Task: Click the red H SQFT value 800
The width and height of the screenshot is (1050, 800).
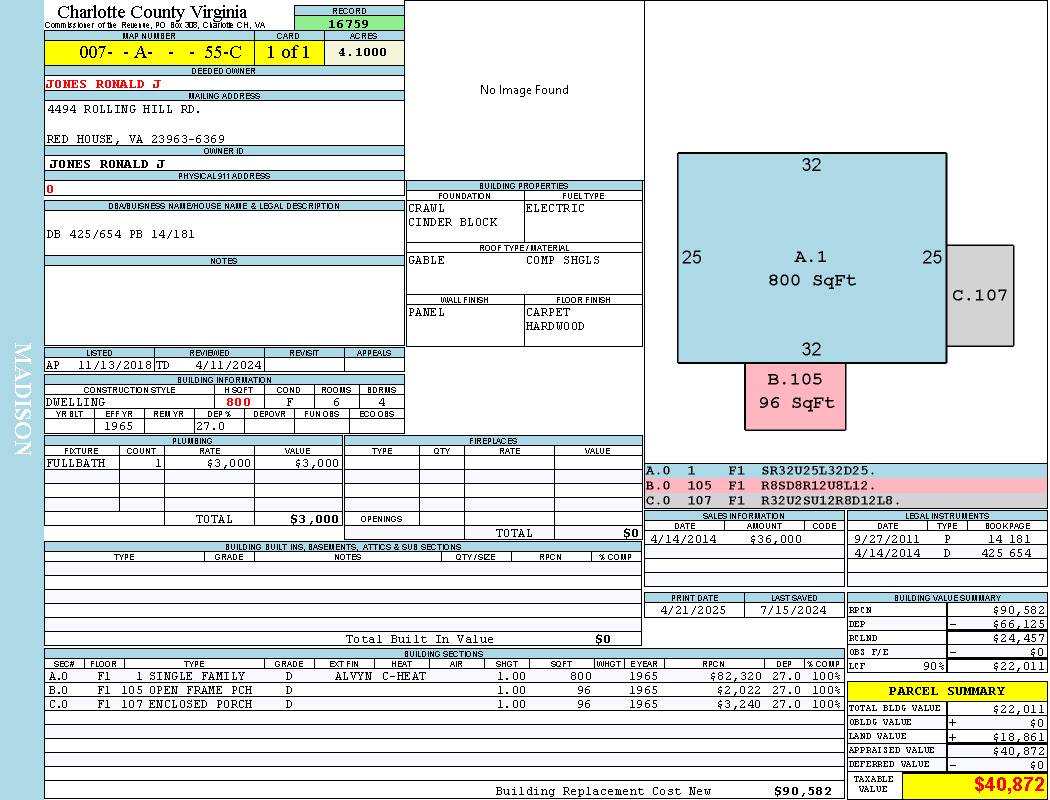Action: coord(238,402)
